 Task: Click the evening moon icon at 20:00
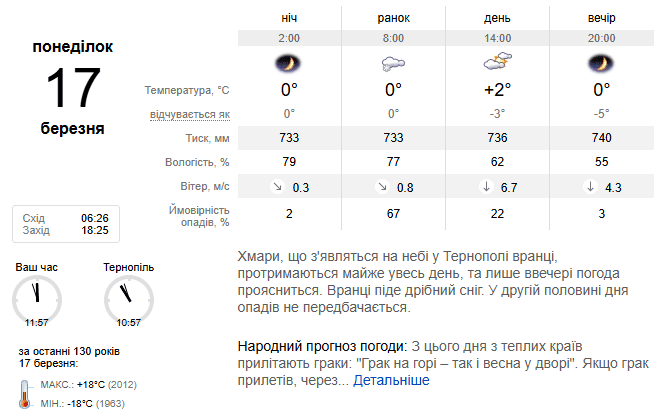pos(601,64)
